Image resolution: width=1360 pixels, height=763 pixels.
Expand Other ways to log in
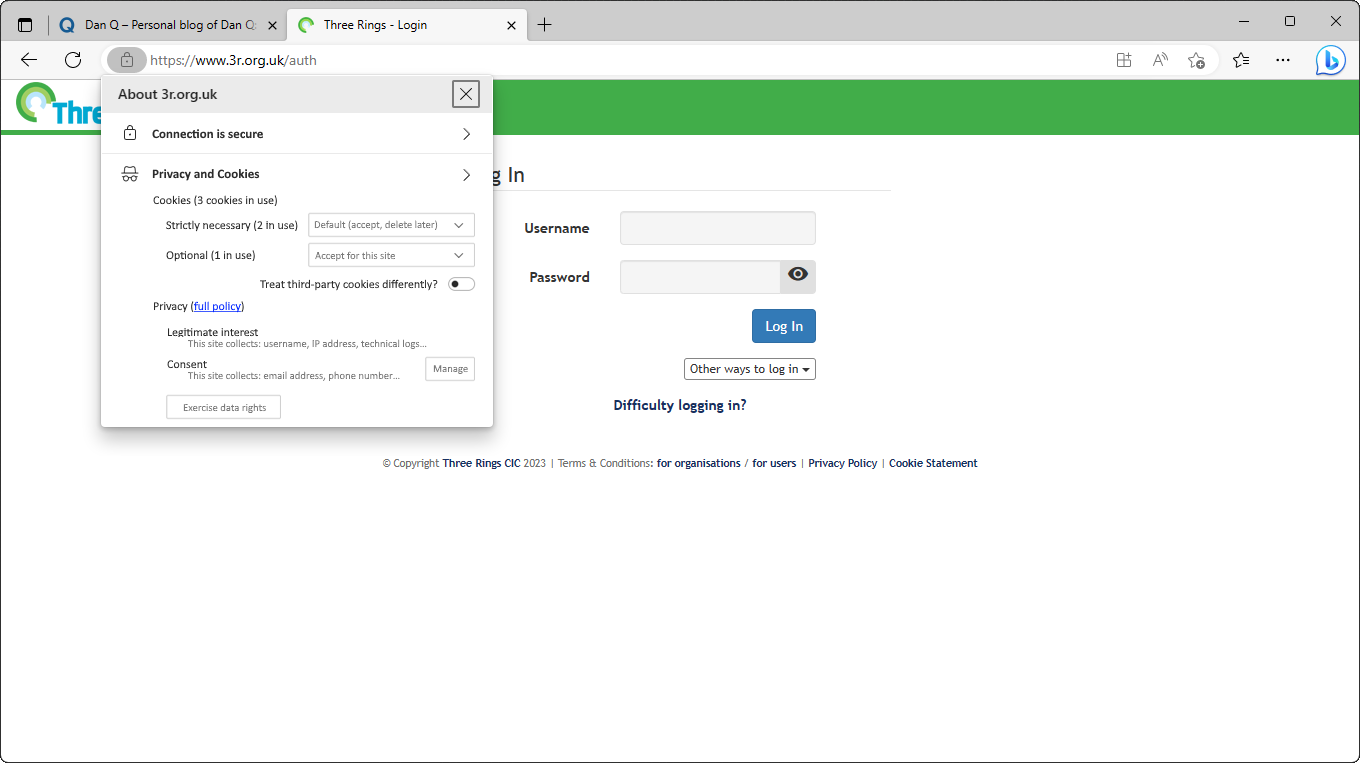(x=749, y=369)
